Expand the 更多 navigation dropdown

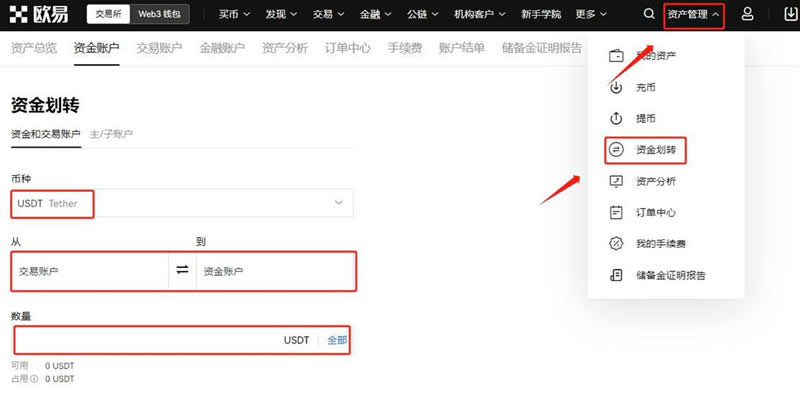coord(591,14)
